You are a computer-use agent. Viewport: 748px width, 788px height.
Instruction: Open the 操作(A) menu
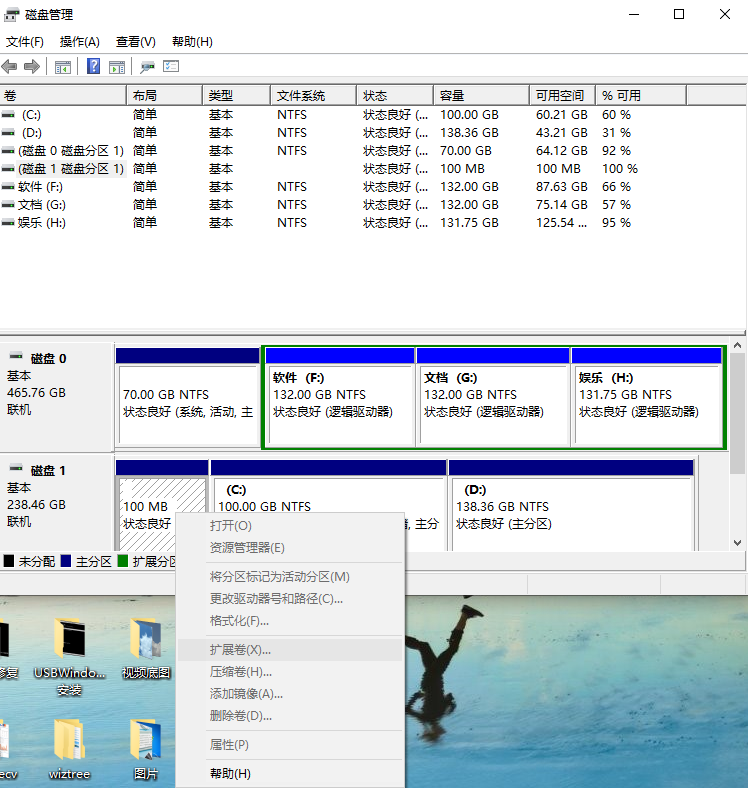[80, 42]
